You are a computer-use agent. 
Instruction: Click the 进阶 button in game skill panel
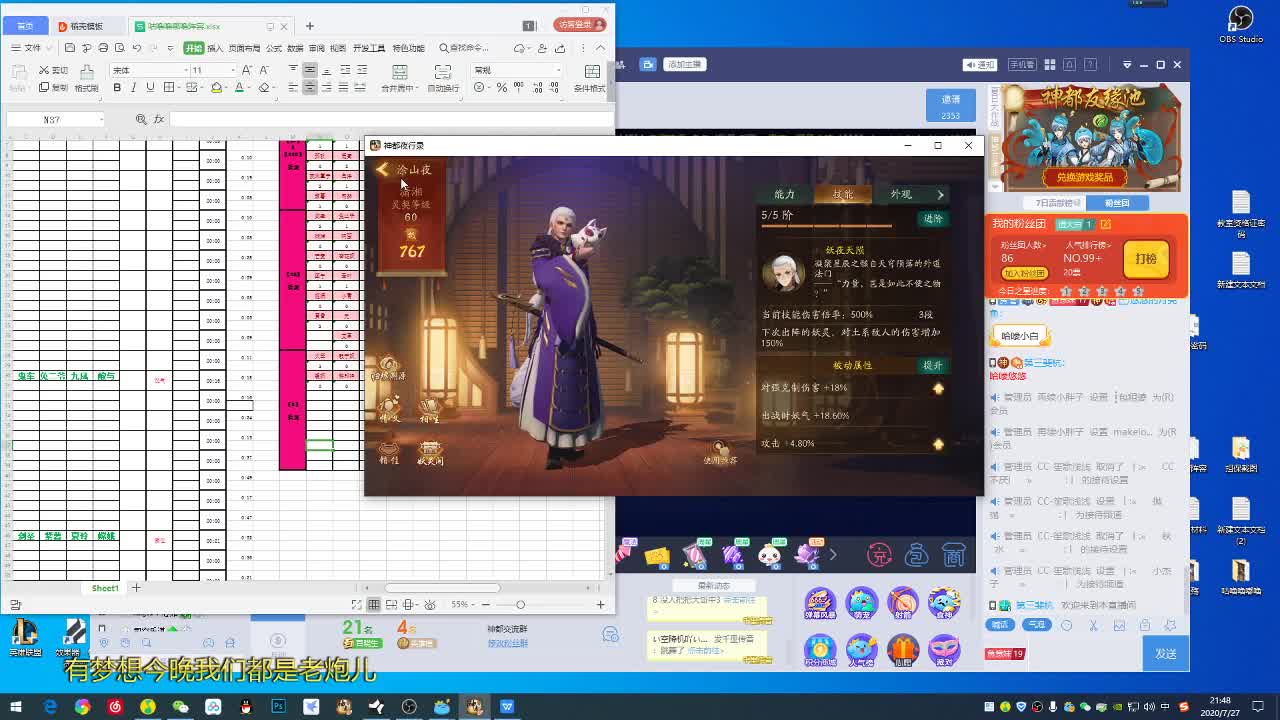click(x=933, y=218)
